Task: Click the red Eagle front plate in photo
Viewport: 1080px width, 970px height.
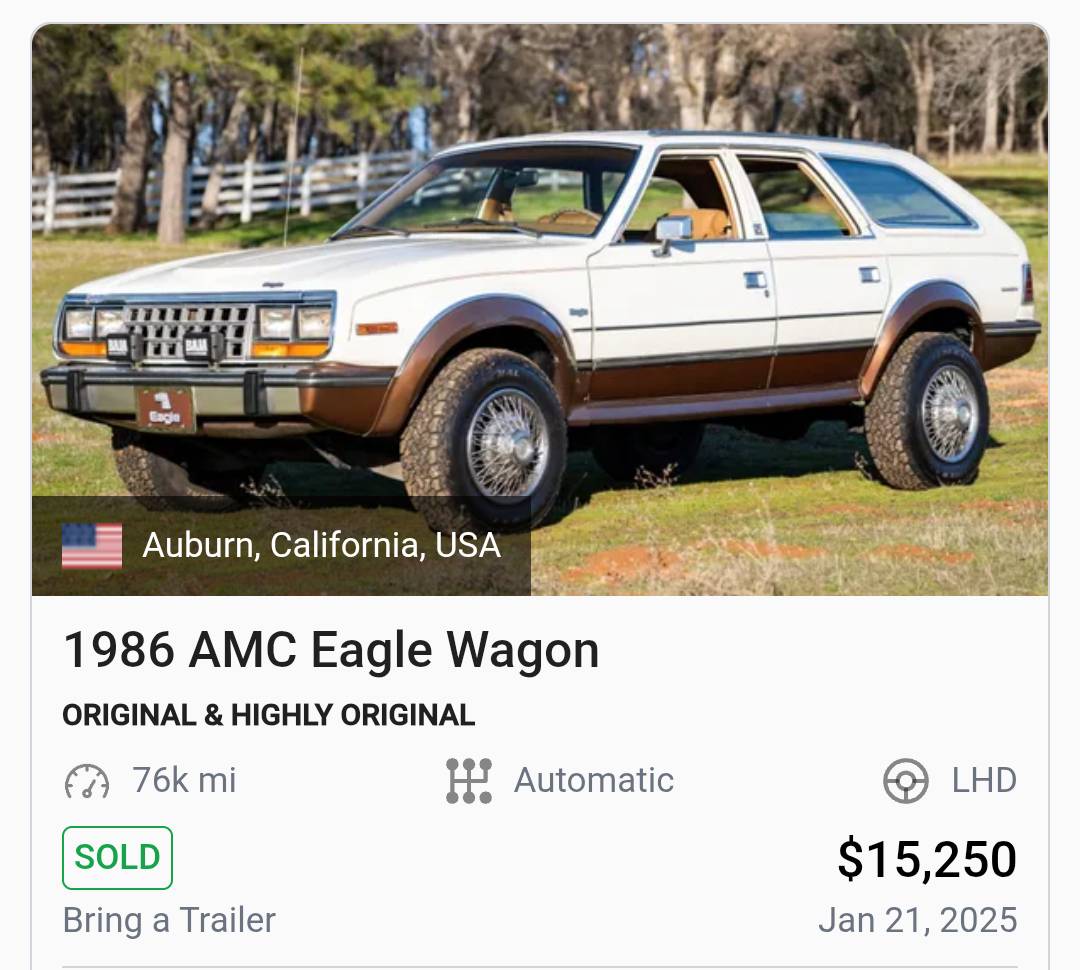Action: click(165, 408)
